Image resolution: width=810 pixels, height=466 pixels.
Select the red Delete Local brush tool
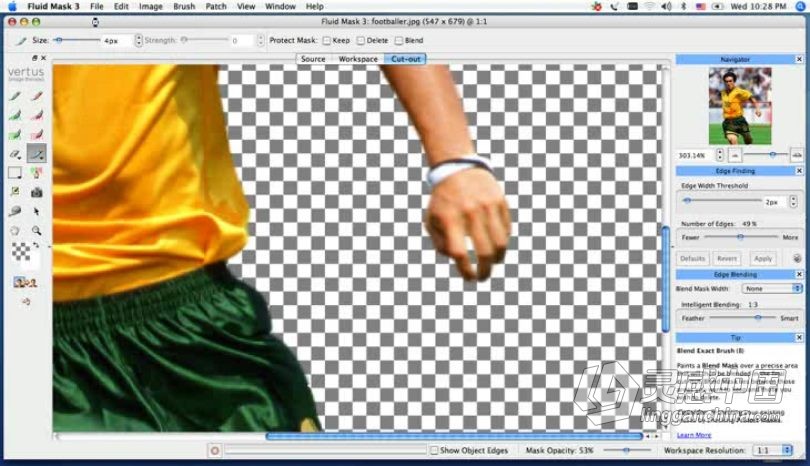coord(37,115)
